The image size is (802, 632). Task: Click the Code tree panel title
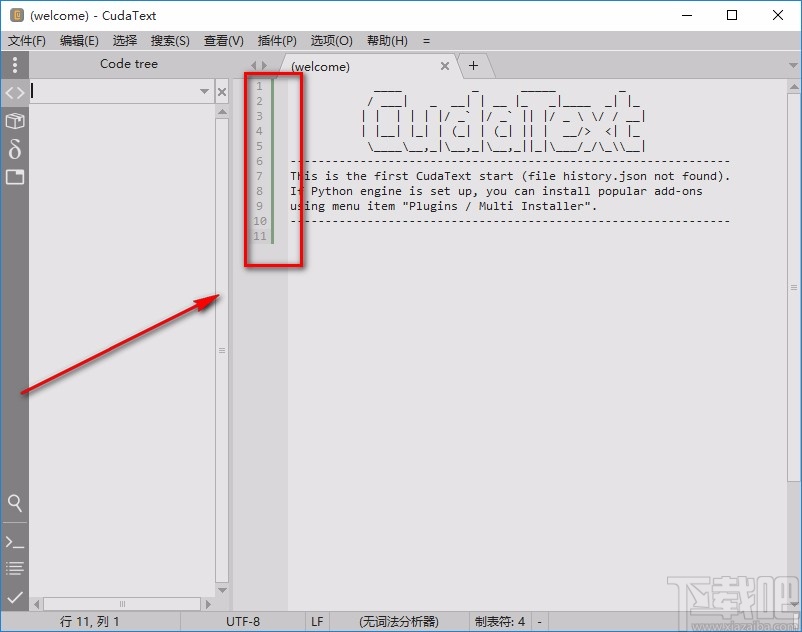click(x=129, y=64)
